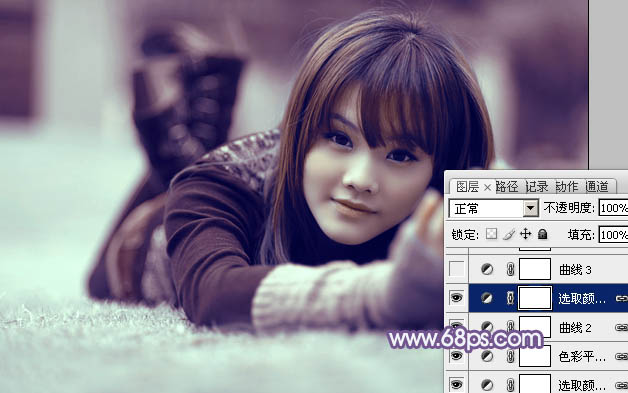Hide the 选取颜... layer under 色彩平...
The height and width of the screenshot is (393, 628).
[x=457, y=385]
